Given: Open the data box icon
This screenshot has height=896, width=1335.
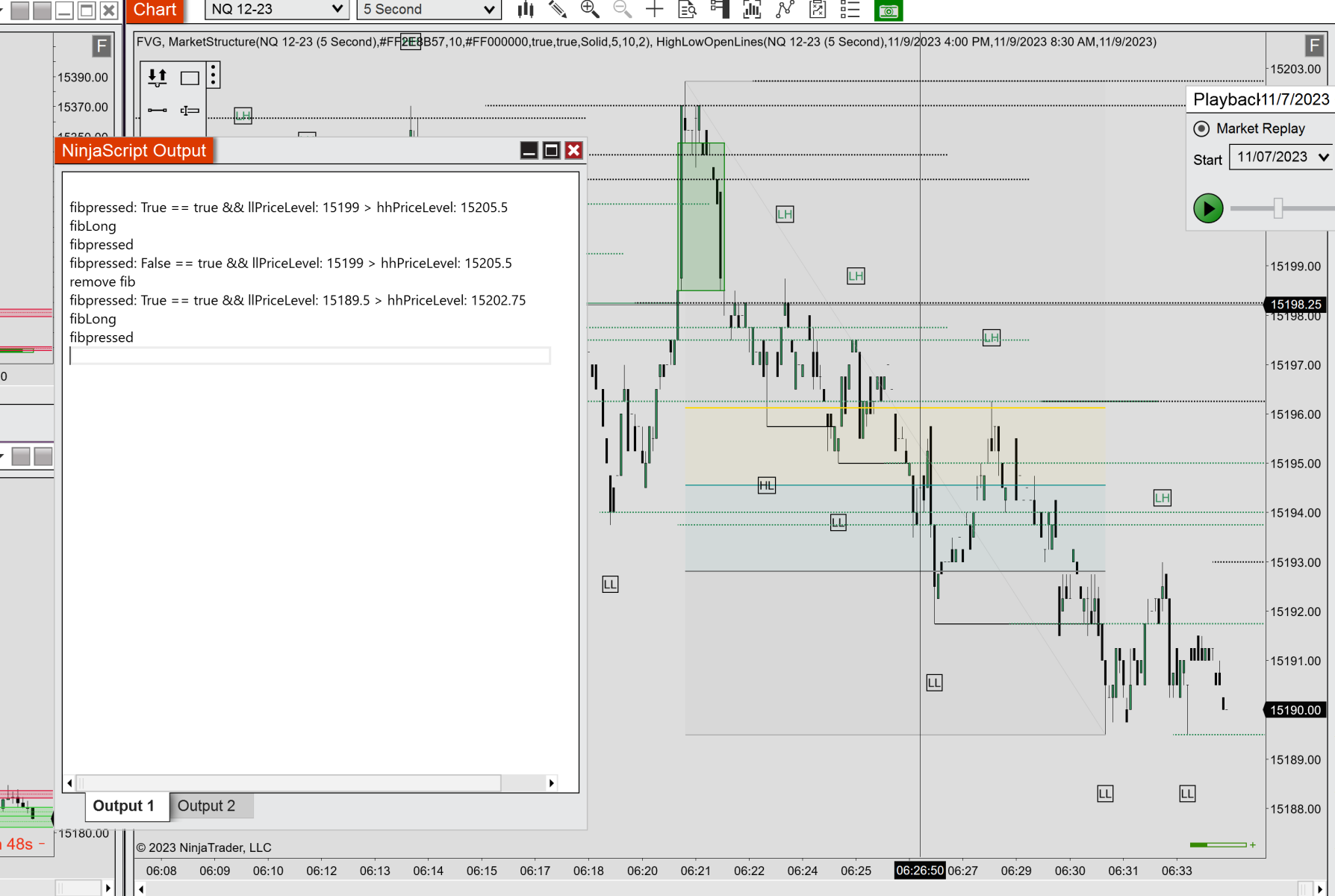Looking at the screenshot, I should tap(687, 10).
